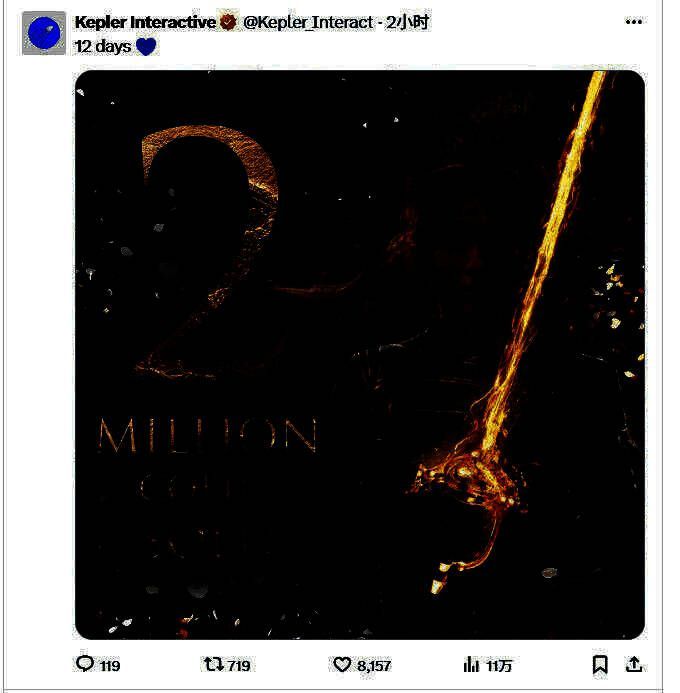Click the 119 replies count
Viewport: 680px width, 693px height.
point(110,666)
